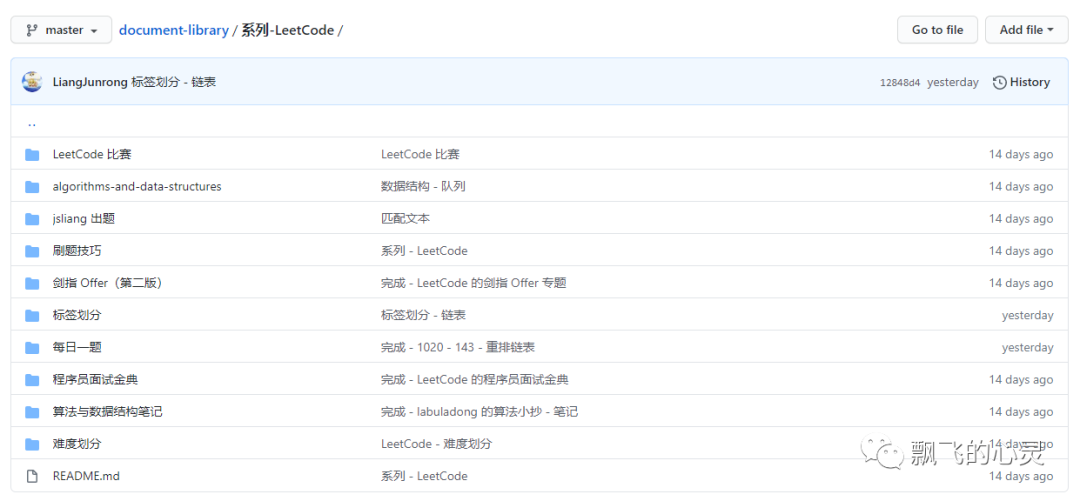Screen dimensions: 1080x501
Task: Click folder icon for LeetCode 比赛
Action: (32, 154)
